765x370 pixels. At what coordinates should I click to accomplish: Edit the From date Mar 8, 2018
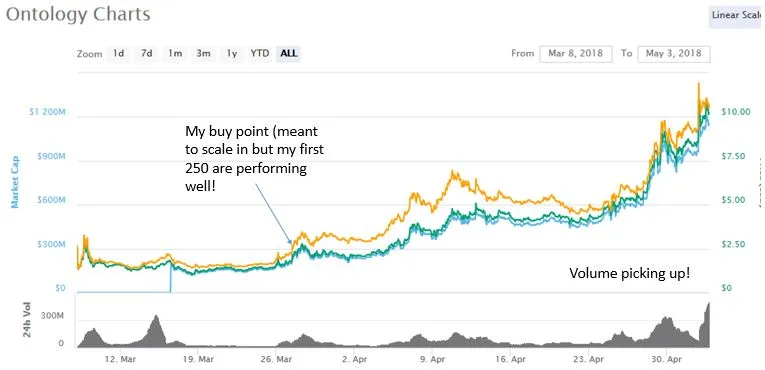tap(576, 54)
